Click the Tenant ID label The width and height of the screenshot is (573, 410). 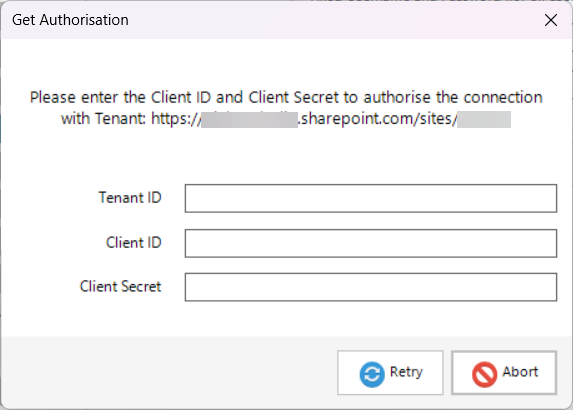(130, 198)
